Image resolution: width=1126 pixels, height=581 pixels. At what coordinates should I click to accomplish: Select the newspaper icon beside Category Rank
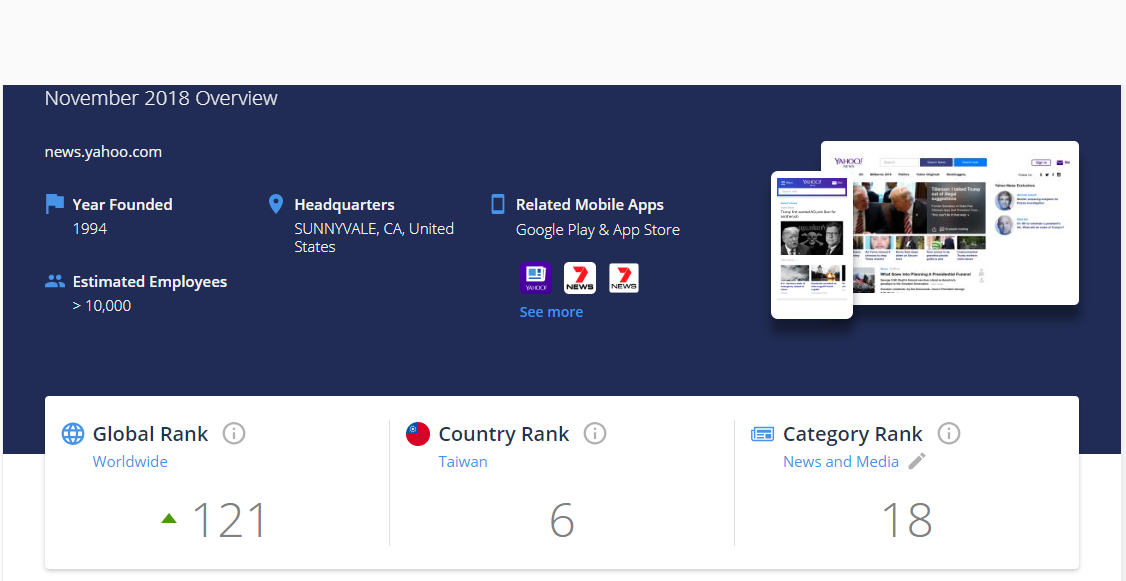[x=763, y=434]
